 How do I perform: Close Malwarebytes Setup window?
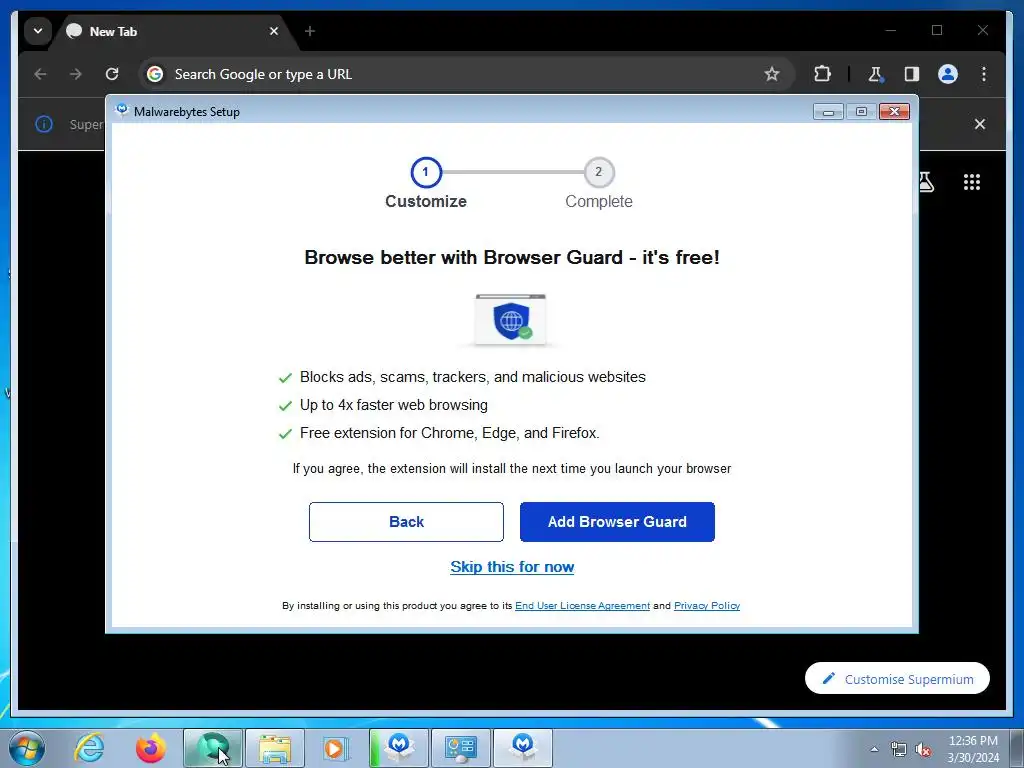click(x=894, y=112)
